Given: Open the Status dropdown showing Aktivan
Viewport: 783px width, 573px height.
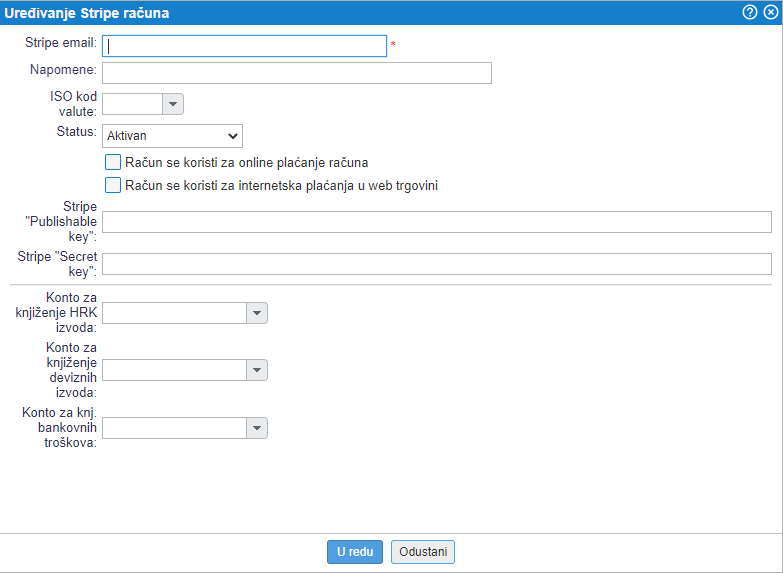Looking at the screenshot, I should click(x=172, y=136).
